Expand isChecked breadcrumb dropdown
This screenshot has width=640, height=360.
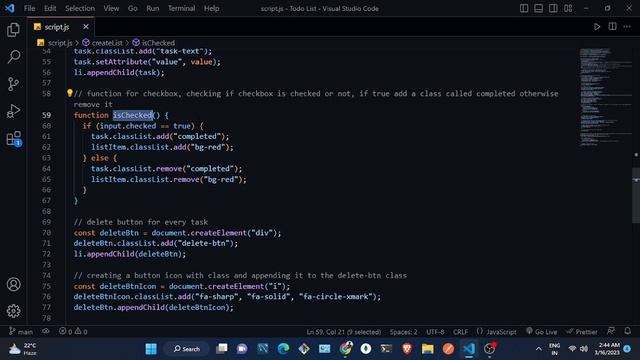(x=154, y=42)
